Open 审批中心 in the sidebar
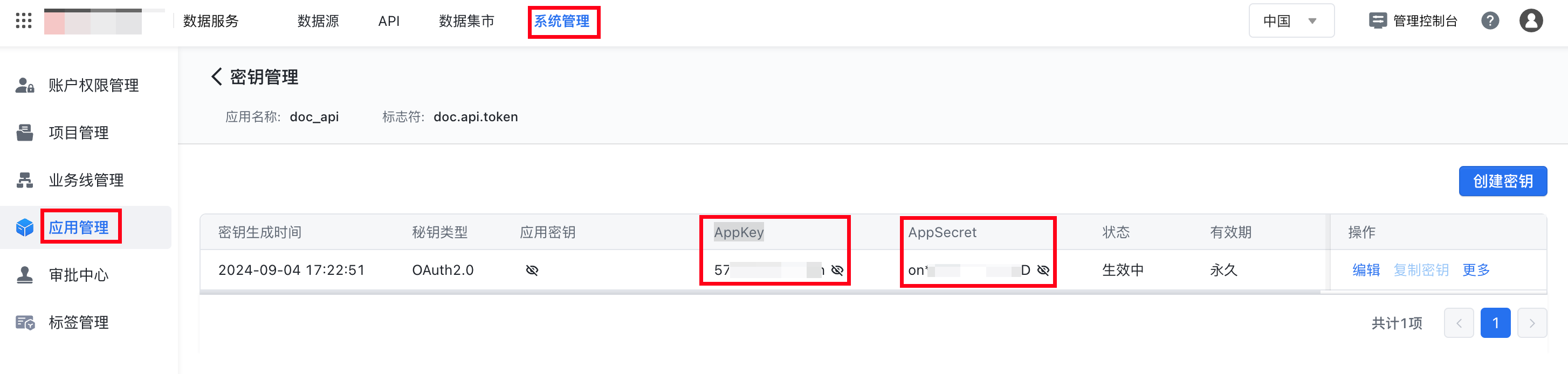1568x374 pixels. pos(79,275)
